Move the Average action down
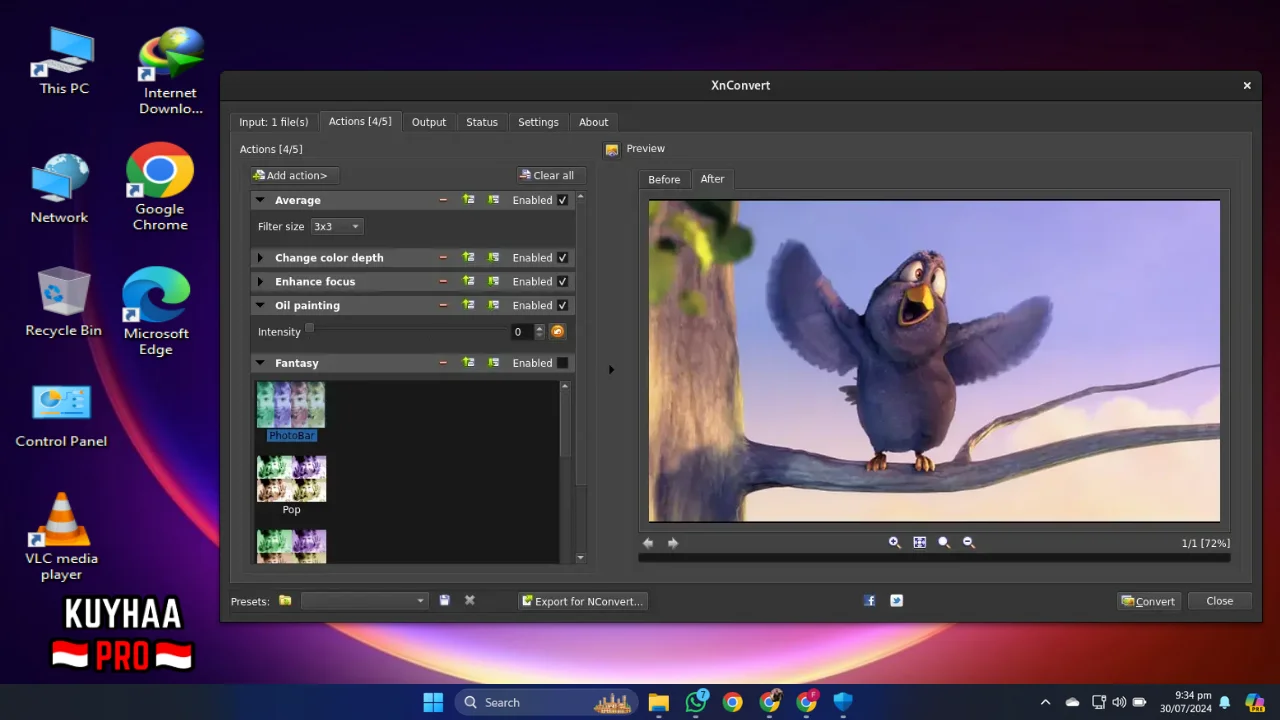The height and width of the screenshot is (720, 1280). [x=493, y=200]
